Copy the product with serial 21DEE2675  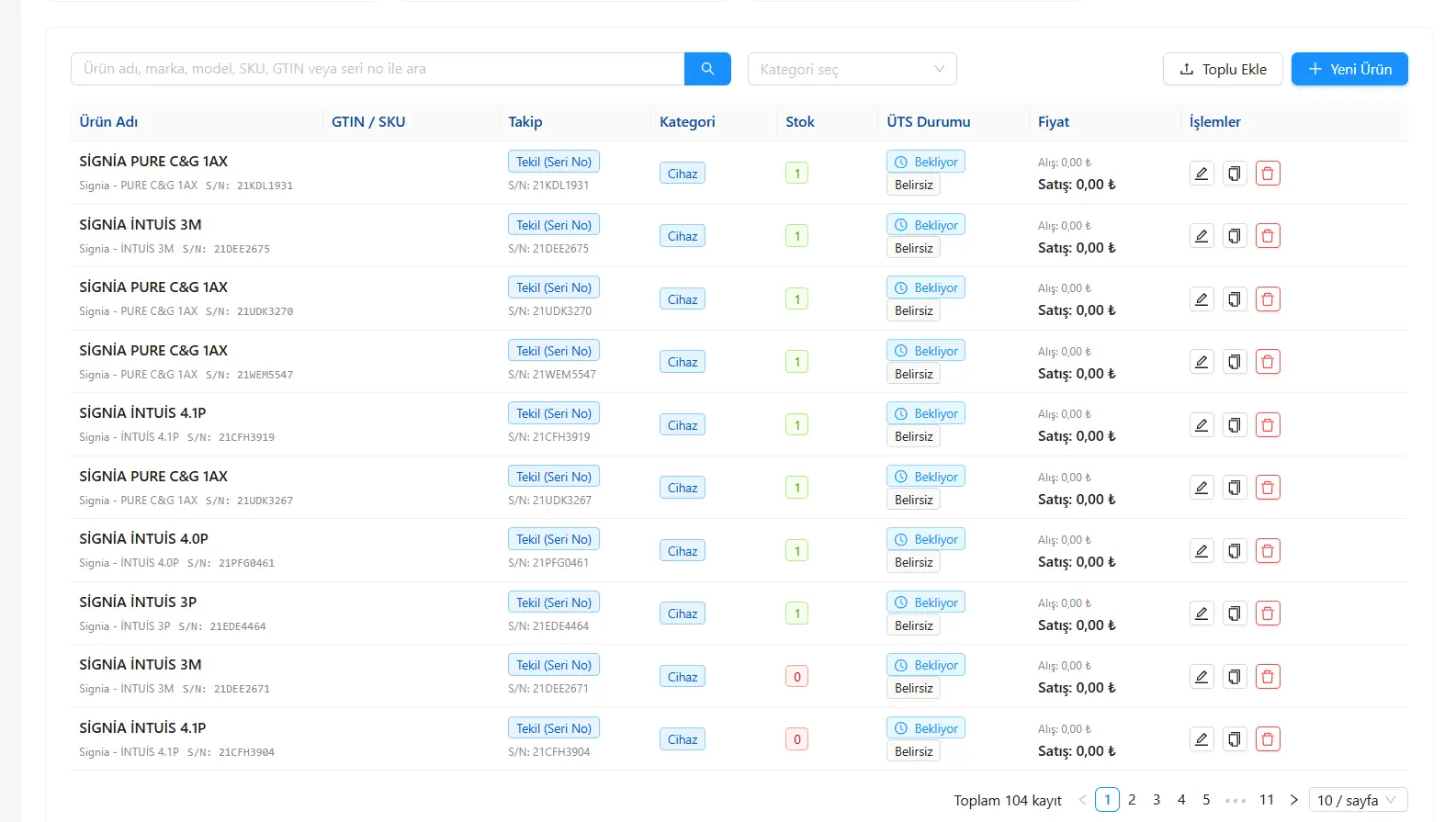pyautogui.click(x=1235, y=236)
